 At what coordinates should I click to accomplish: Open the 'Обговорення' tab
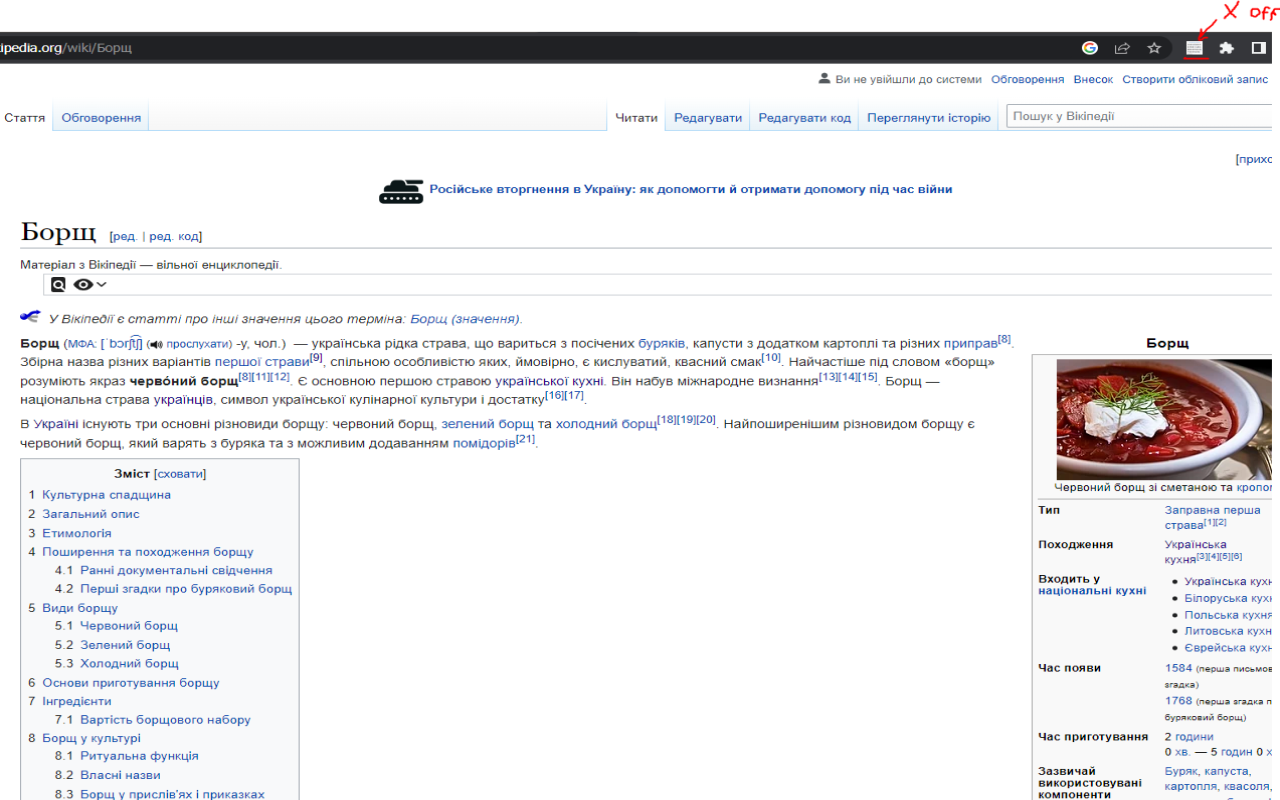click(x=101, y=118)
